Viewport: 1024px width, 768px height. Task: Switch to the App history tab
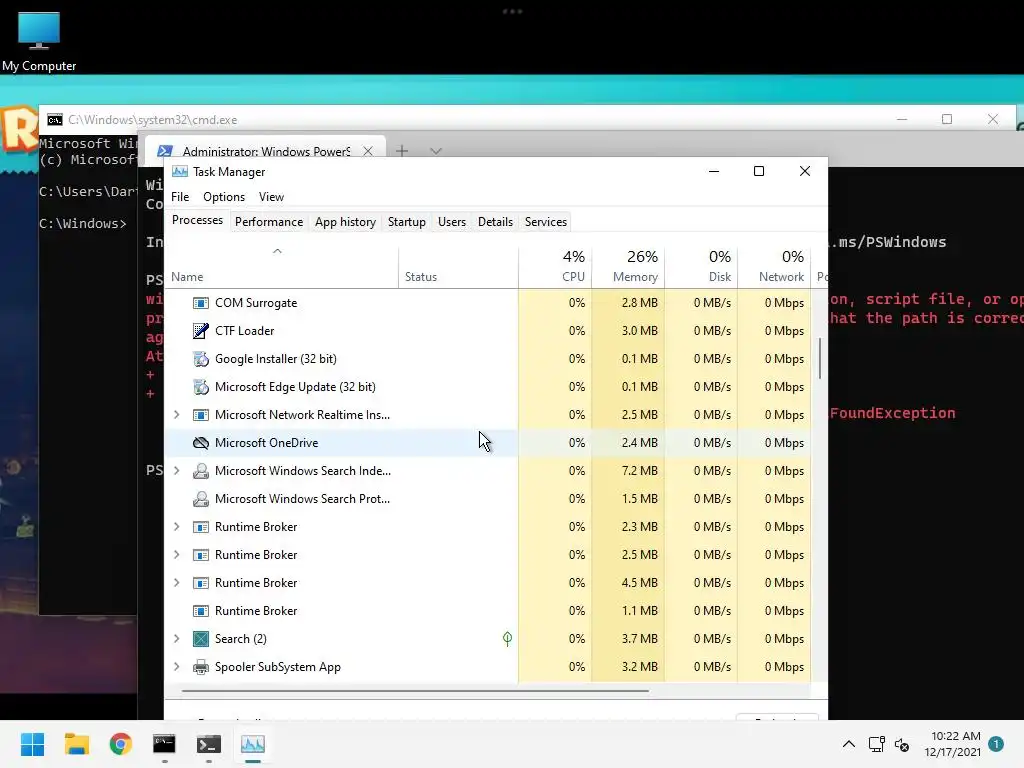tap(345, 222)
